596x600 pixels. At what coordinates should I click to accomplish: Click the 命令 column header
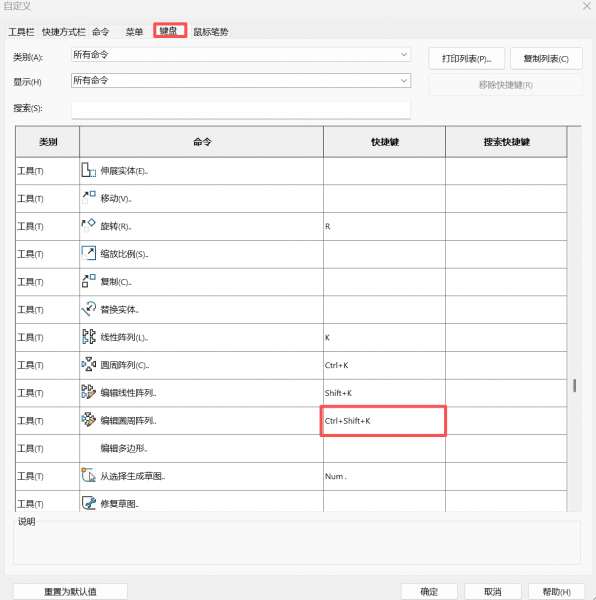click(202, 142)
